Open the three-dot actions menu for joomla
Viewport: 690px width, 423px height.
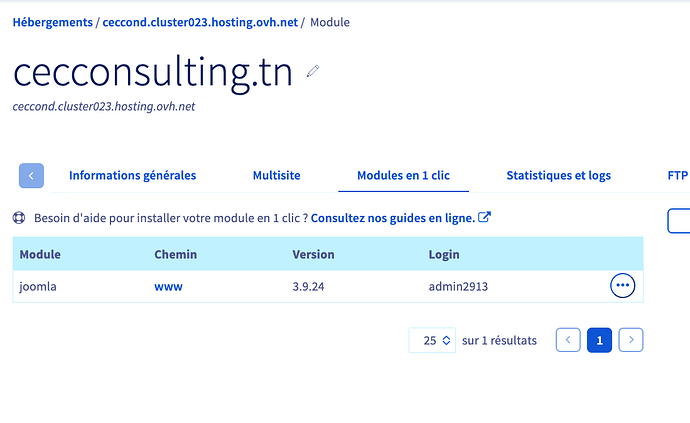tap(622, 286)
